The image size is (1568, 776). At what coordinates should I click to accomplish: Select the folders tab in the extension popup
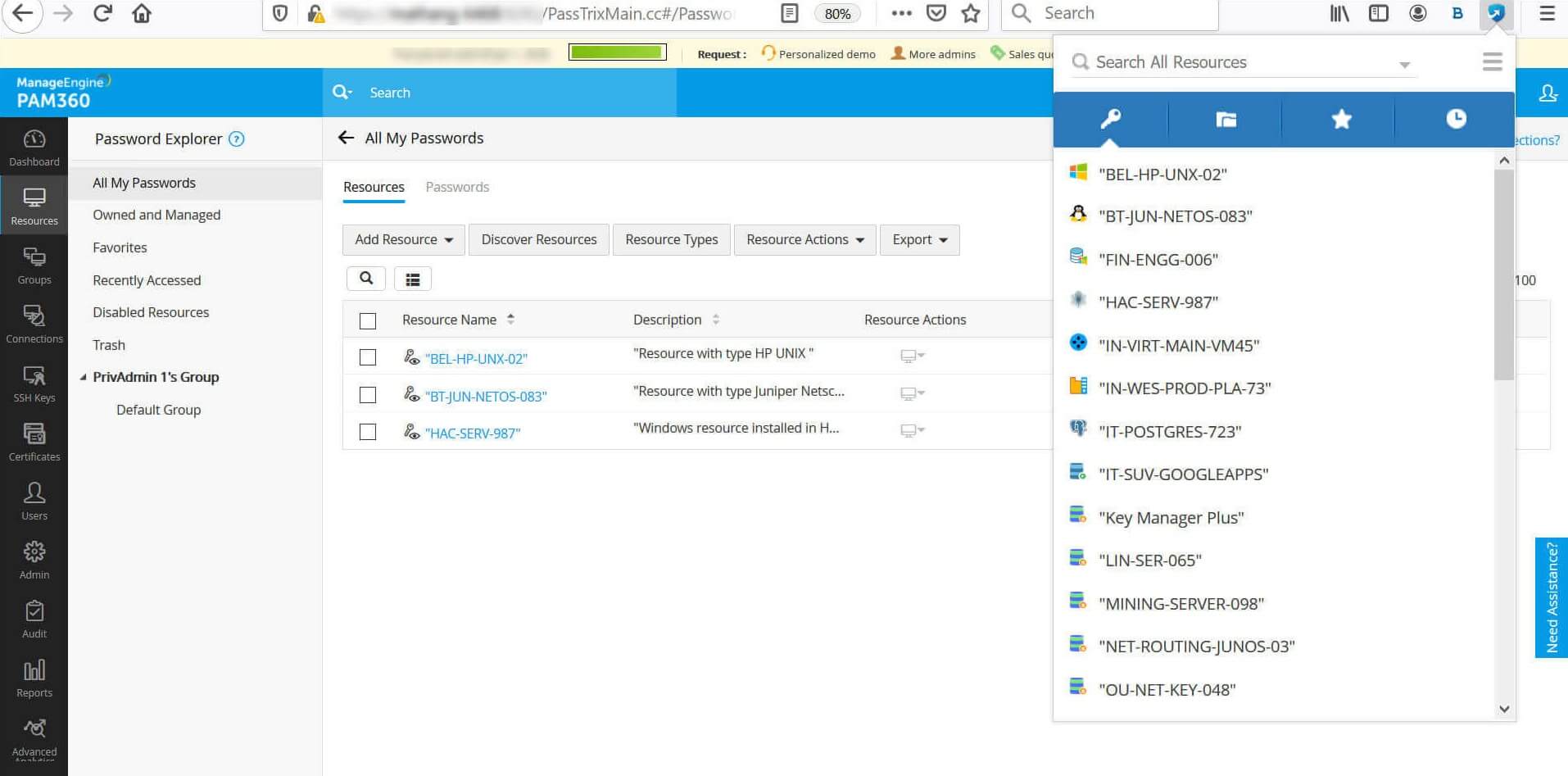1226,120
